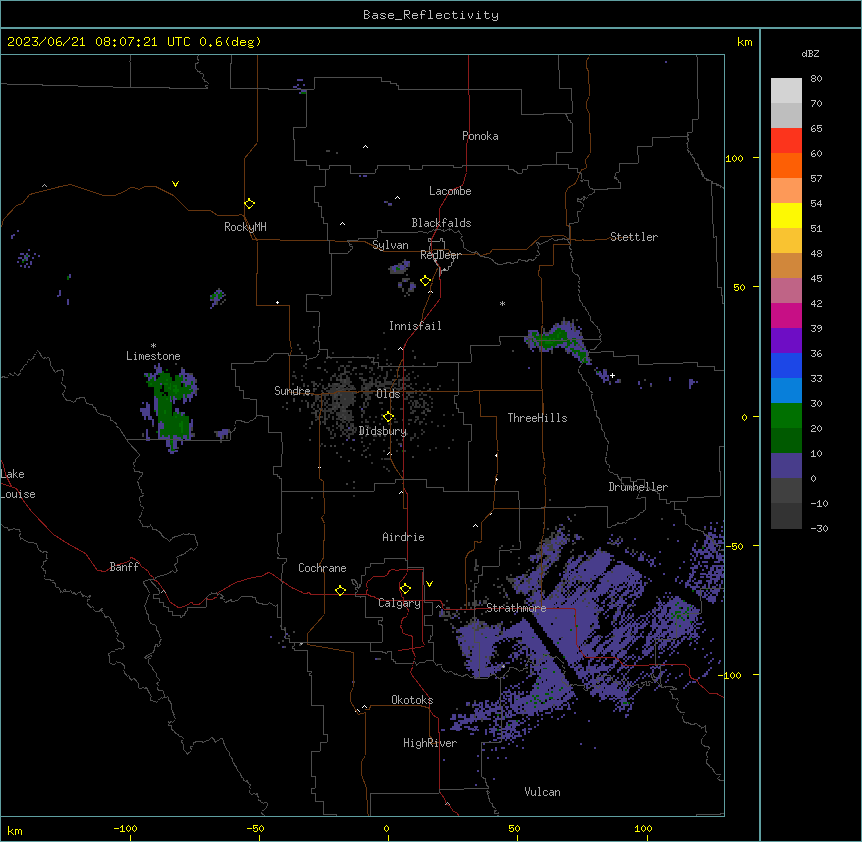The width and height of the screenshot is (862, 842).
Task: Select the slate purple 0-10 dBZ swatch
Action: (786, 466)
